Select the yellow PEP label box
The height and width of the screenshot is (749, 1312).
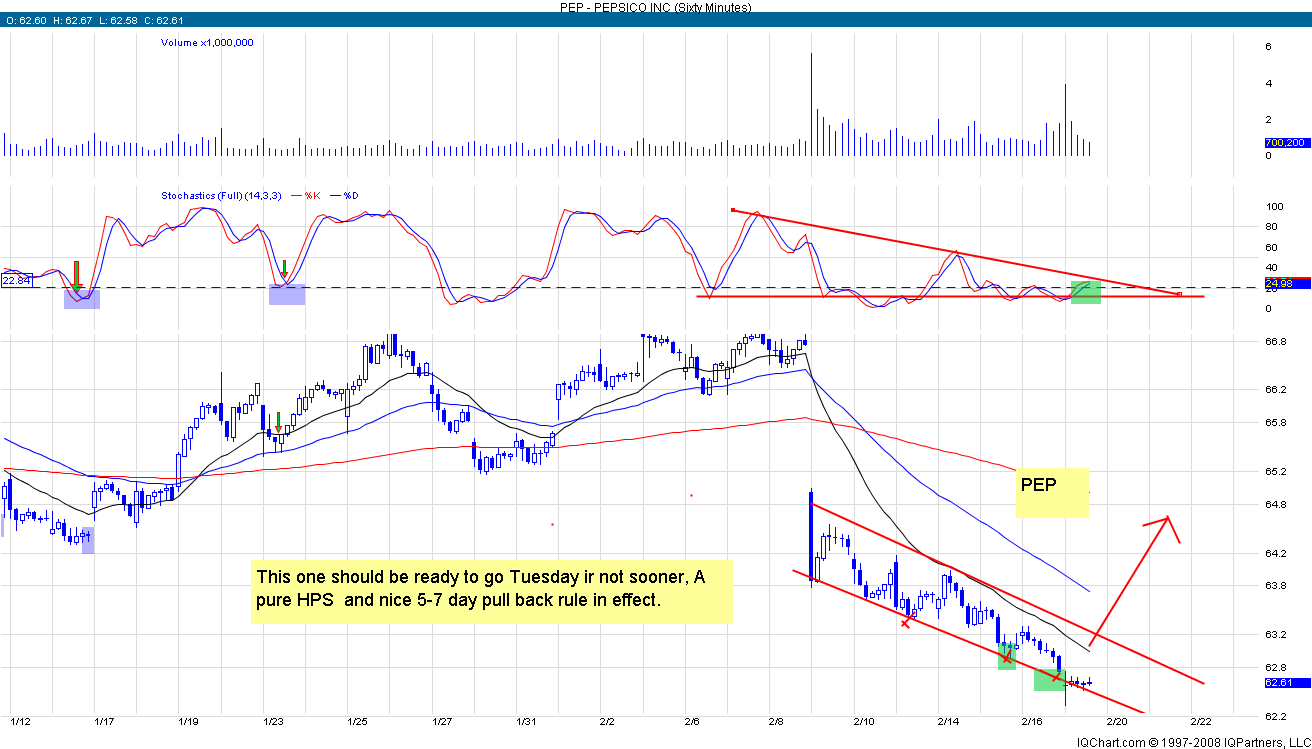click(1052, 492)
